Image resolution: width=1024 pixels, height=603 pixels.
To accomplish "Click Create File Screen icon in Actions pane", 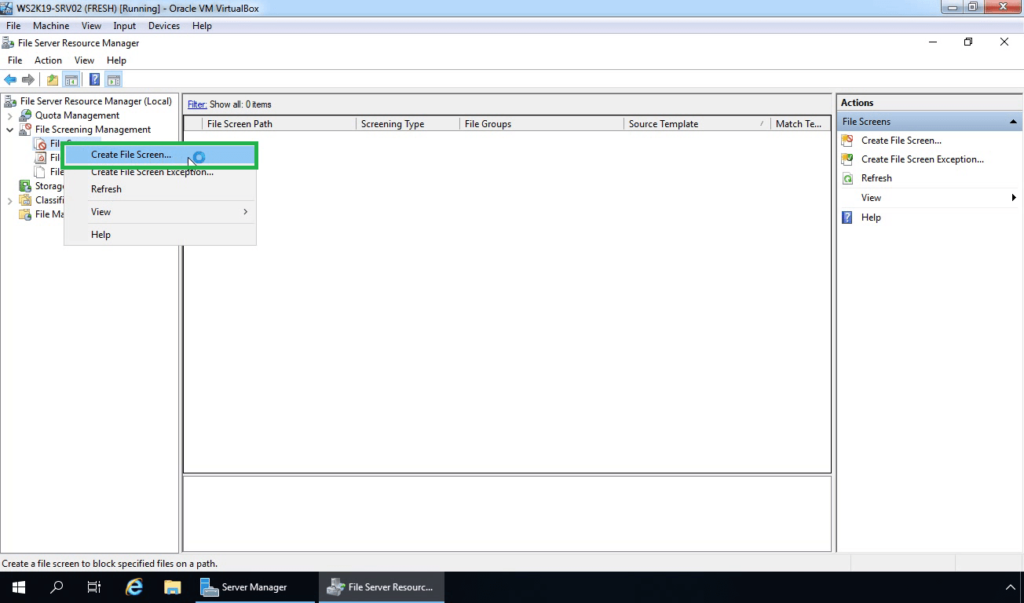I will click(x=848, y=140).
